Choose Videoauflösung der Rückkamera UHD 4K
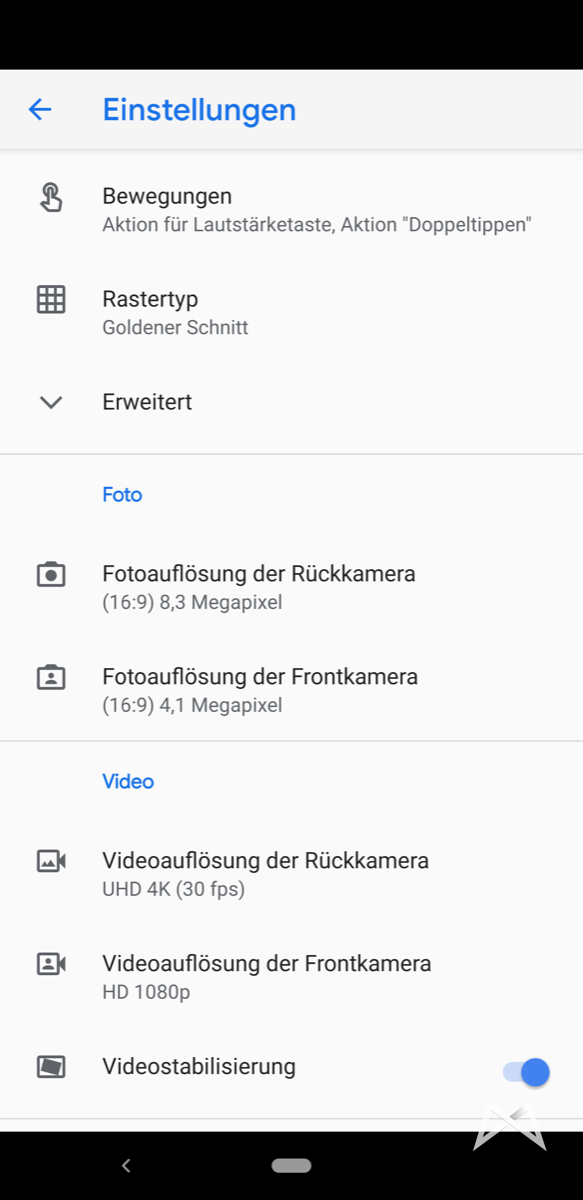The width and height of the screenshot is (583, 1200). coord(291,874)
